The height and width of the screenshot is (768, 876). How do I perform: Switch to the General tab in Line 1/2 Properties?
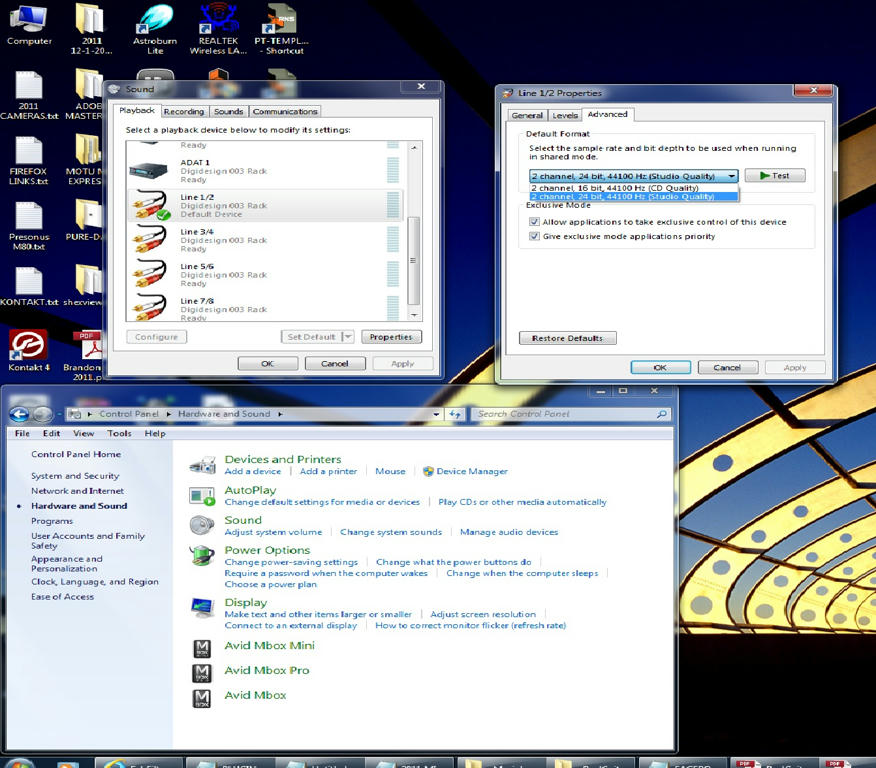pos(527,115)
